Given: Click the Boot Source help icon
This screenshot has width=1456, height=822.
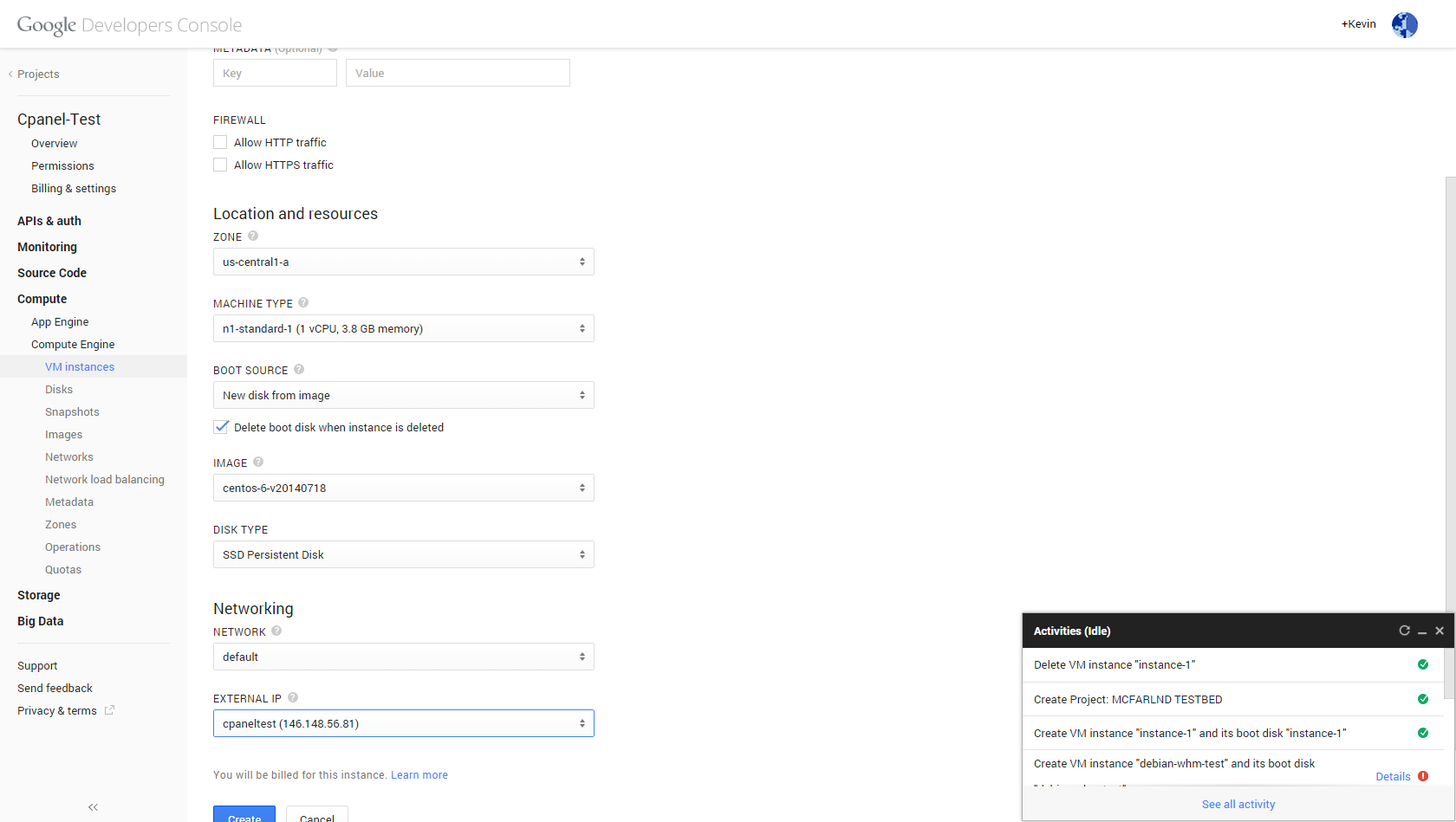Looking at the screenshot, I should click(299, 369).
